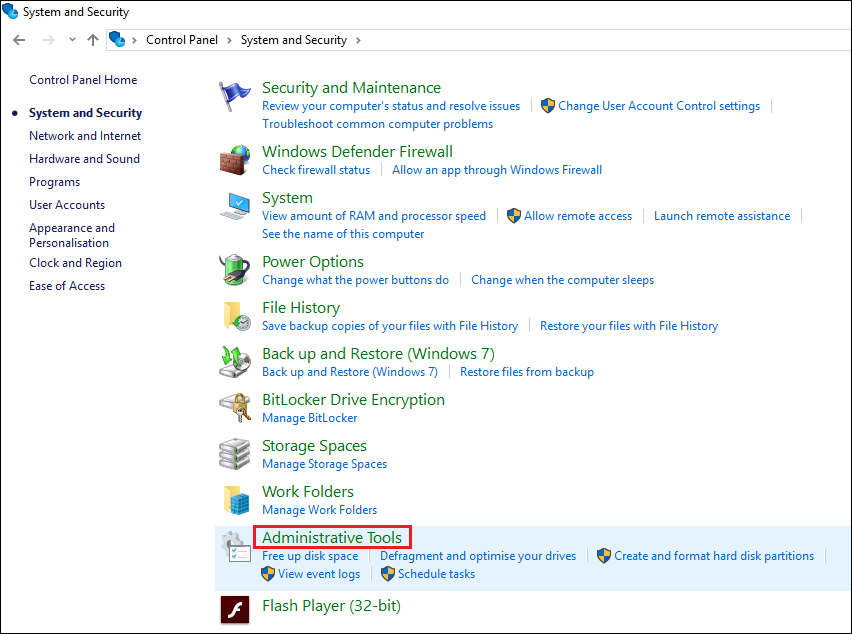
Task: Click Save backup copies of your files
Action: click(390, 326)
